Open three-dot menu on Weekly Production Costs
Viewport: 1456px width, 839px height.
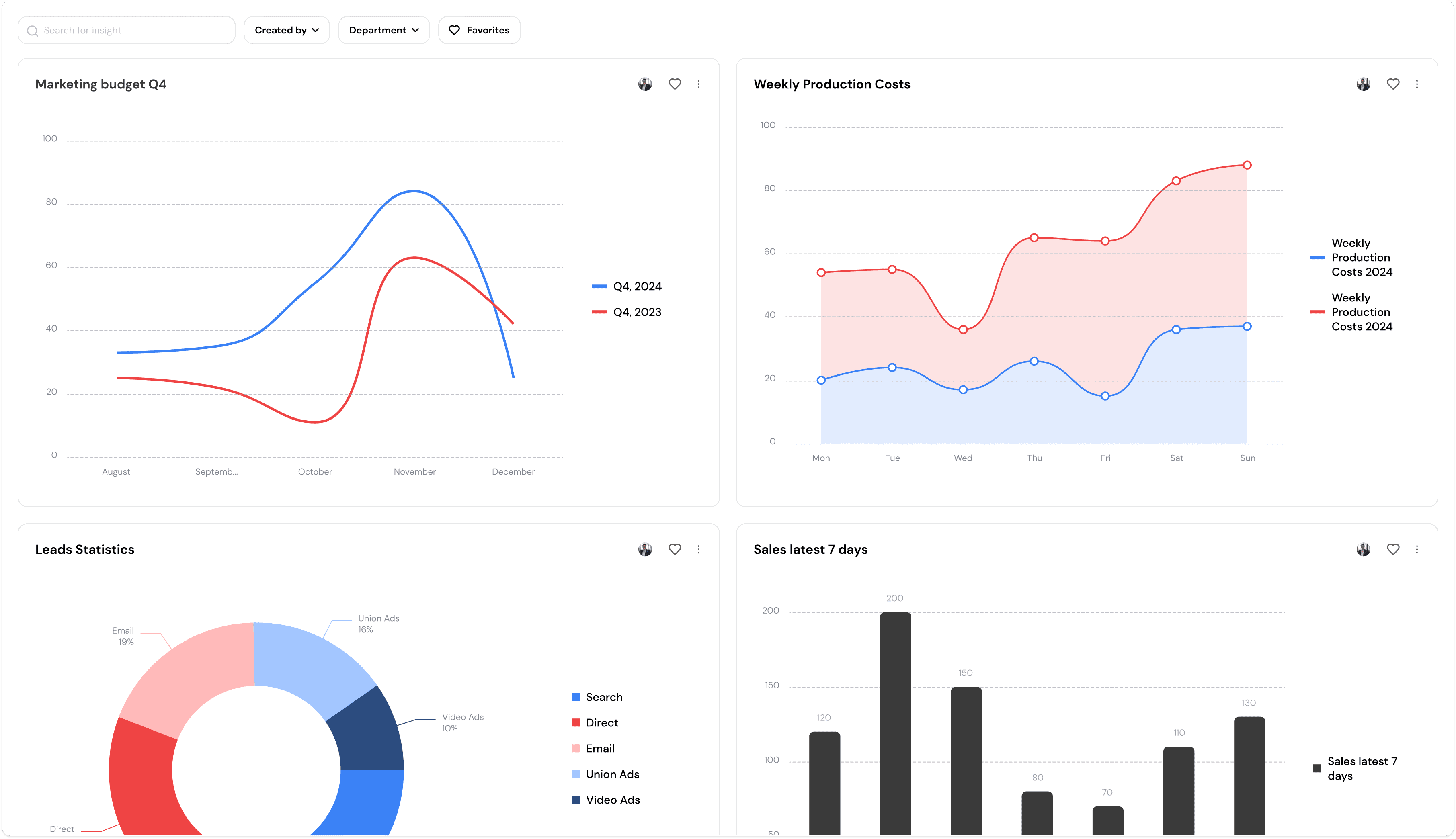tap(1417, 84)
